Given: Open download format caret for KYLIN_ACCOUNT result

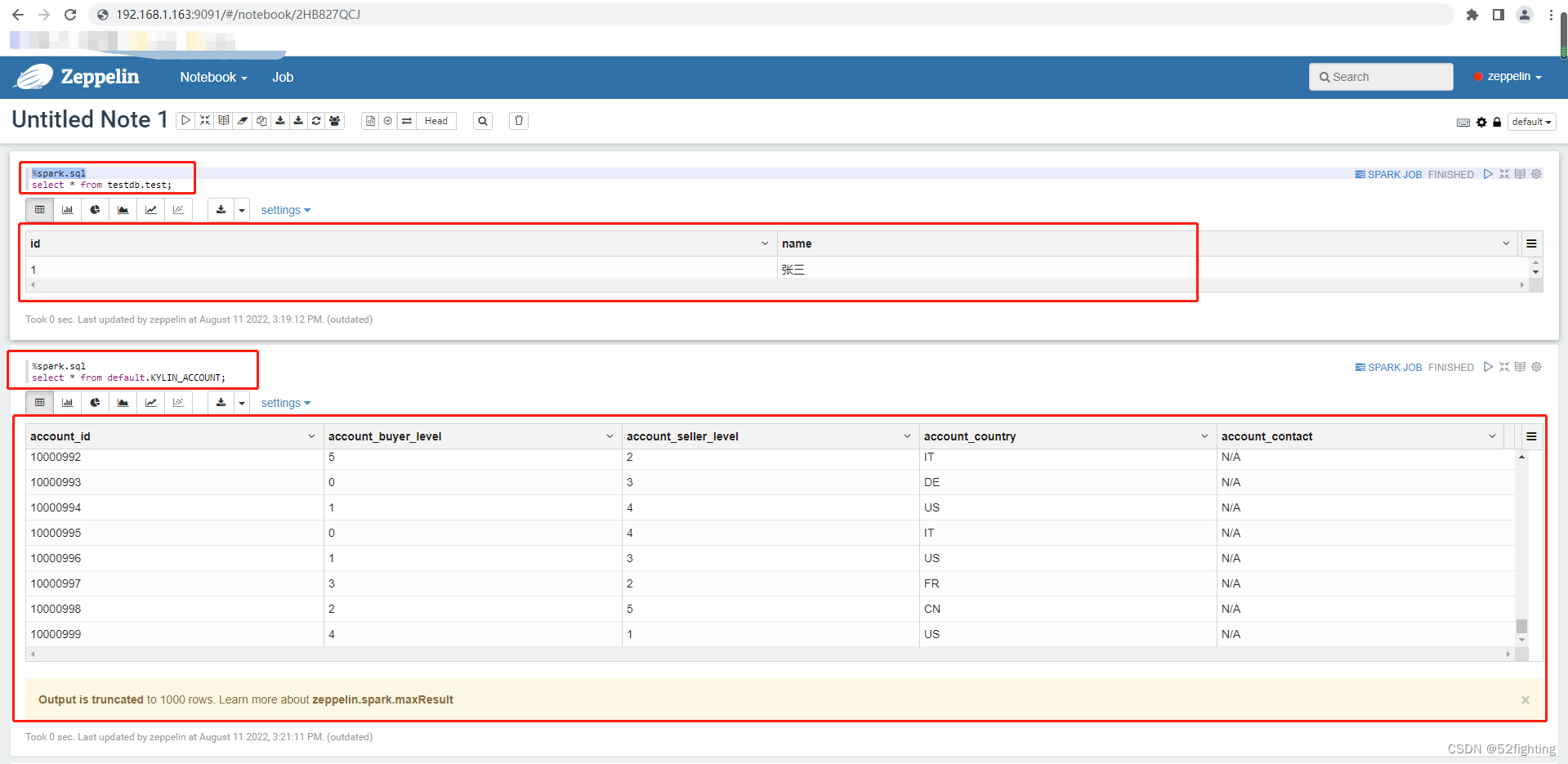Looking at the screenshot, I should tap(241, 403).
